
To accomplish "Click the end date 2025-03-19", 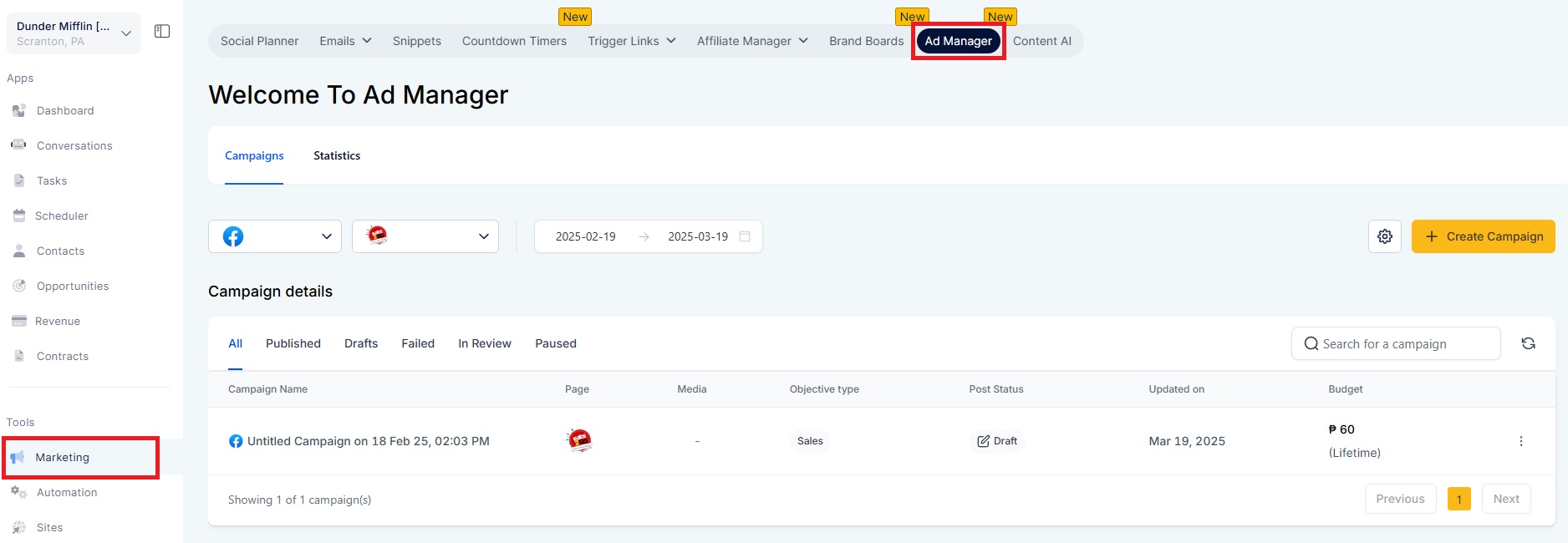I will pyautogui.click(x=698, y=236).
